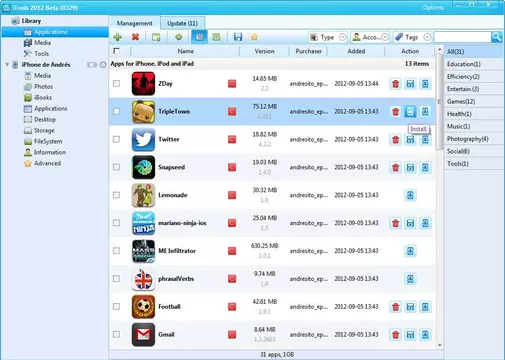Click the search text field

(x=463, y=37)
